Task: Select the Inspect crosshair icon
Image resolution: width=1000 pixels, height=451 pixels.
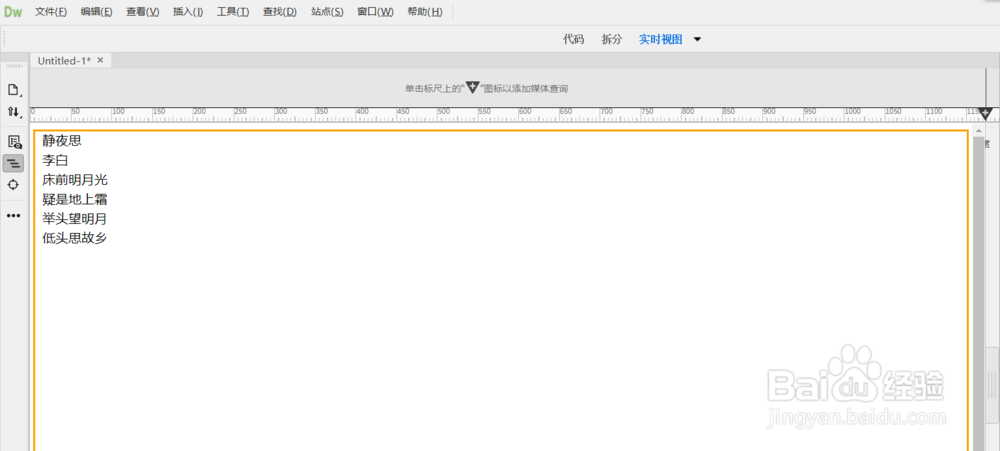Action: 13,185
